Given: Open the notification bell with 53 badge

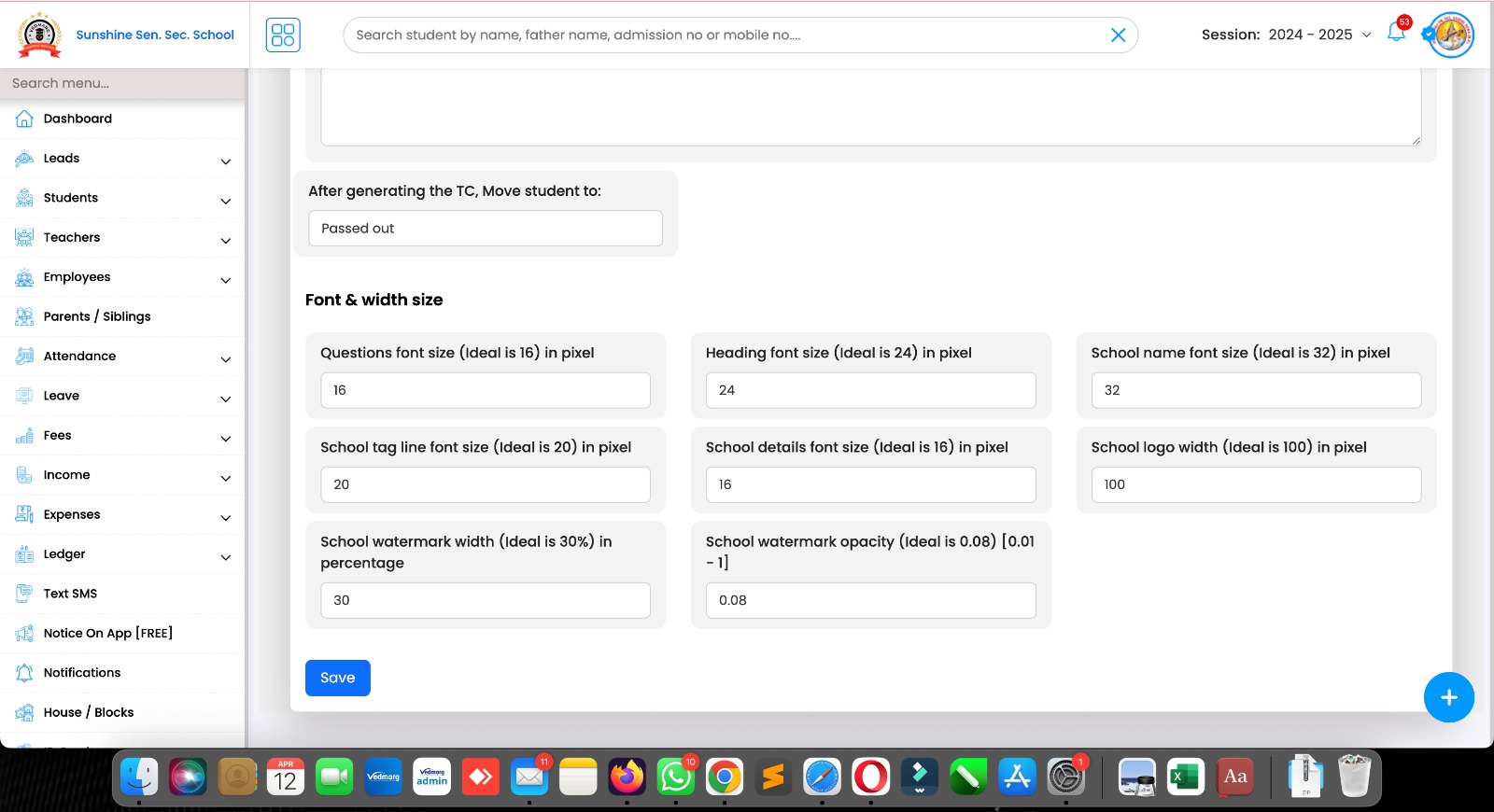Looking at the screenshot, I should [x=1397, y=31].
